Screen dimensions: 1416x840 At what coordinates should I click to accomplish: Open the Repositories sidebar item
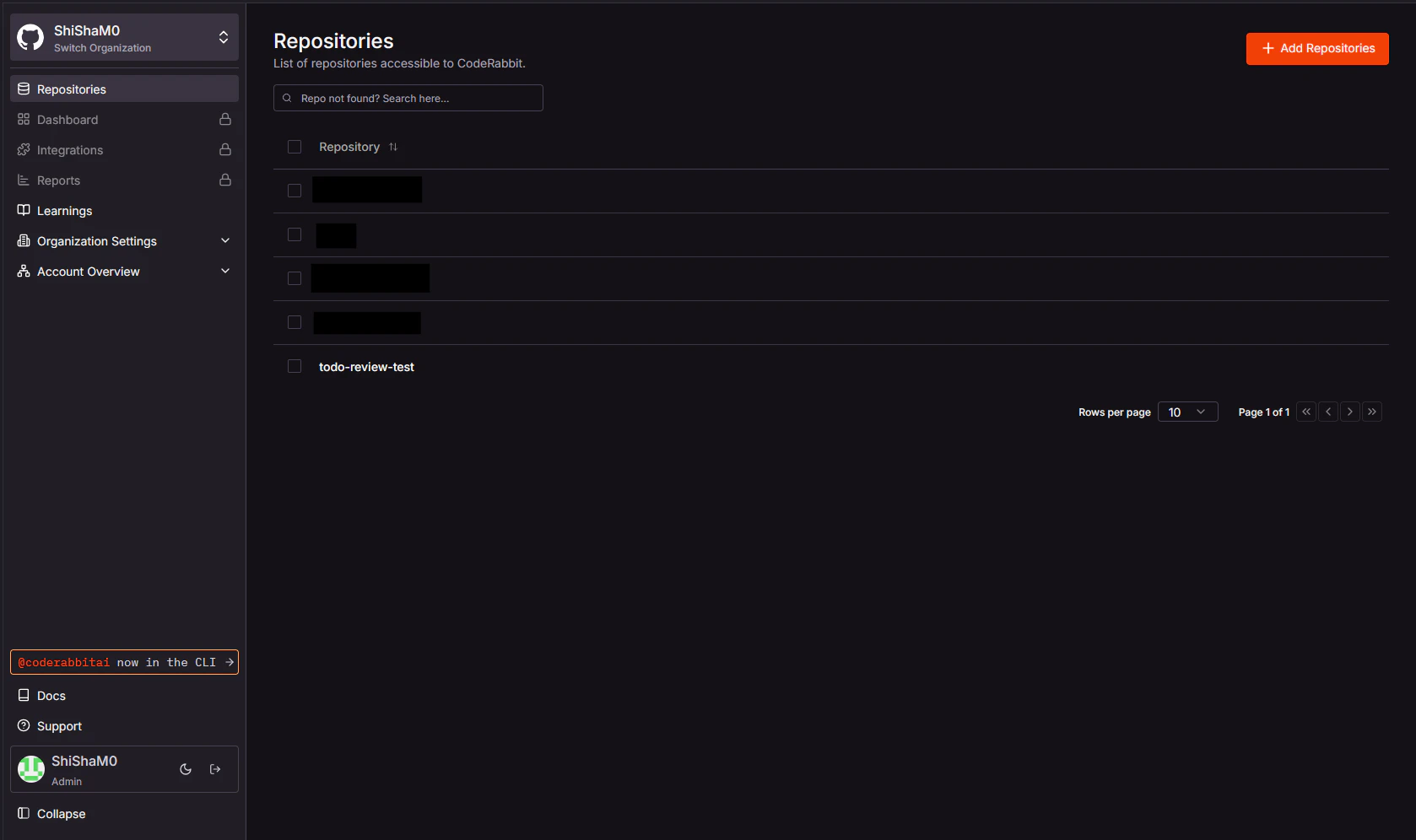point(124,89)
